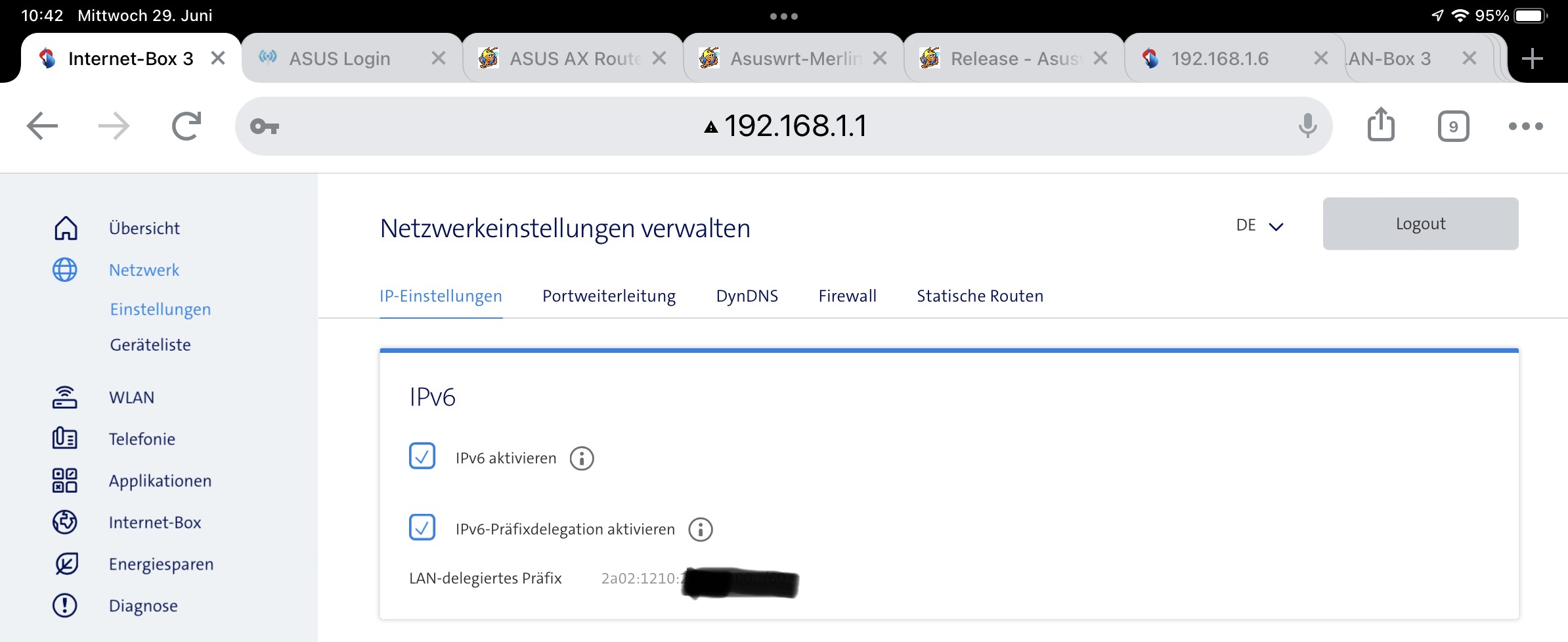1568x642 pixels.
Task: Open Telefonie via its phone icon
Action: [65, 438]
